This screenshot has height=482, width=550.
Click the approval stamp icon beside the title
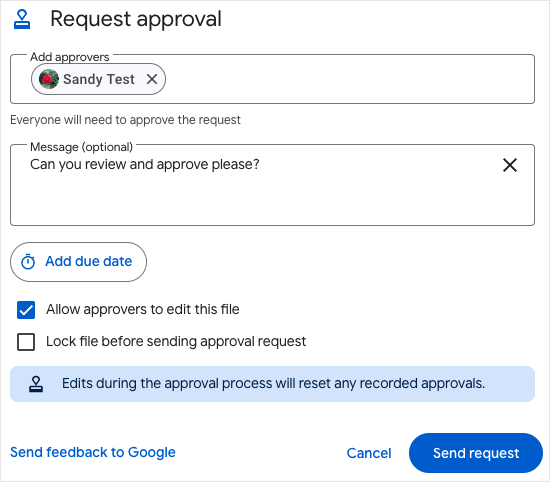[22, 19]
